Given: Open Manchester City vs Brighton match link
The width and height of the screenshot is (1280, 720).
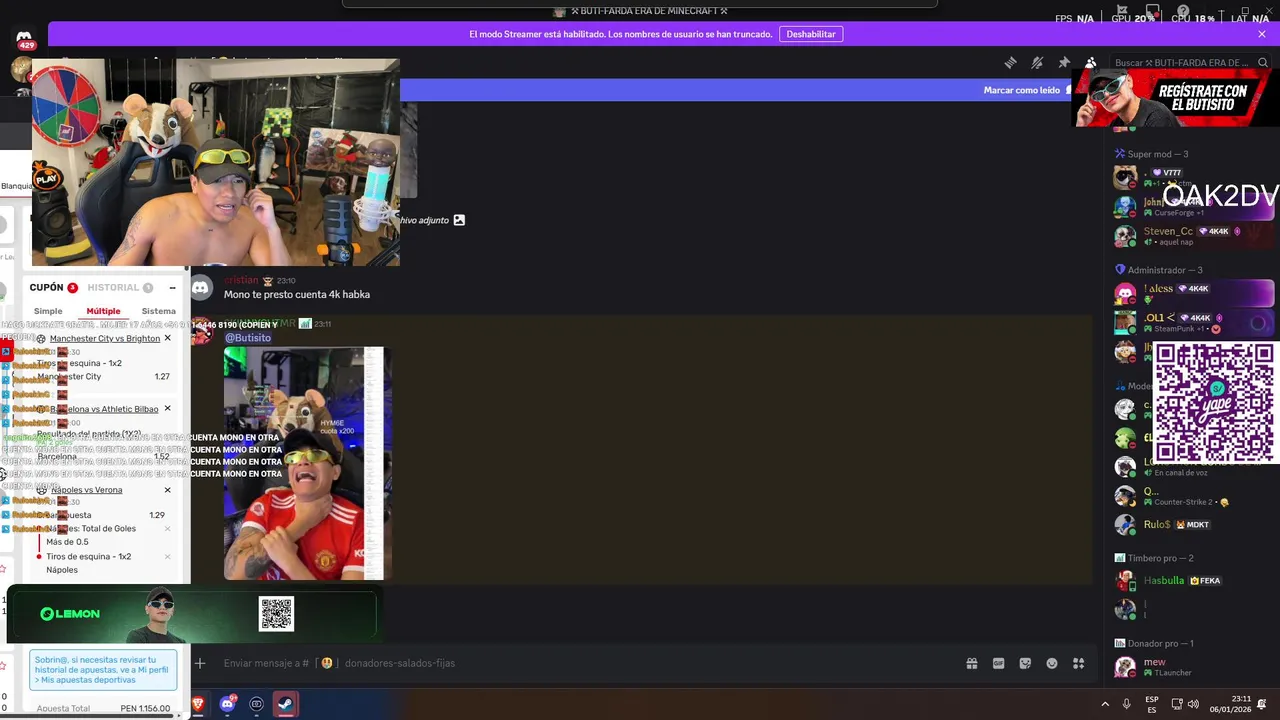Looking at the screenshot, I should (x=105, y=338).
